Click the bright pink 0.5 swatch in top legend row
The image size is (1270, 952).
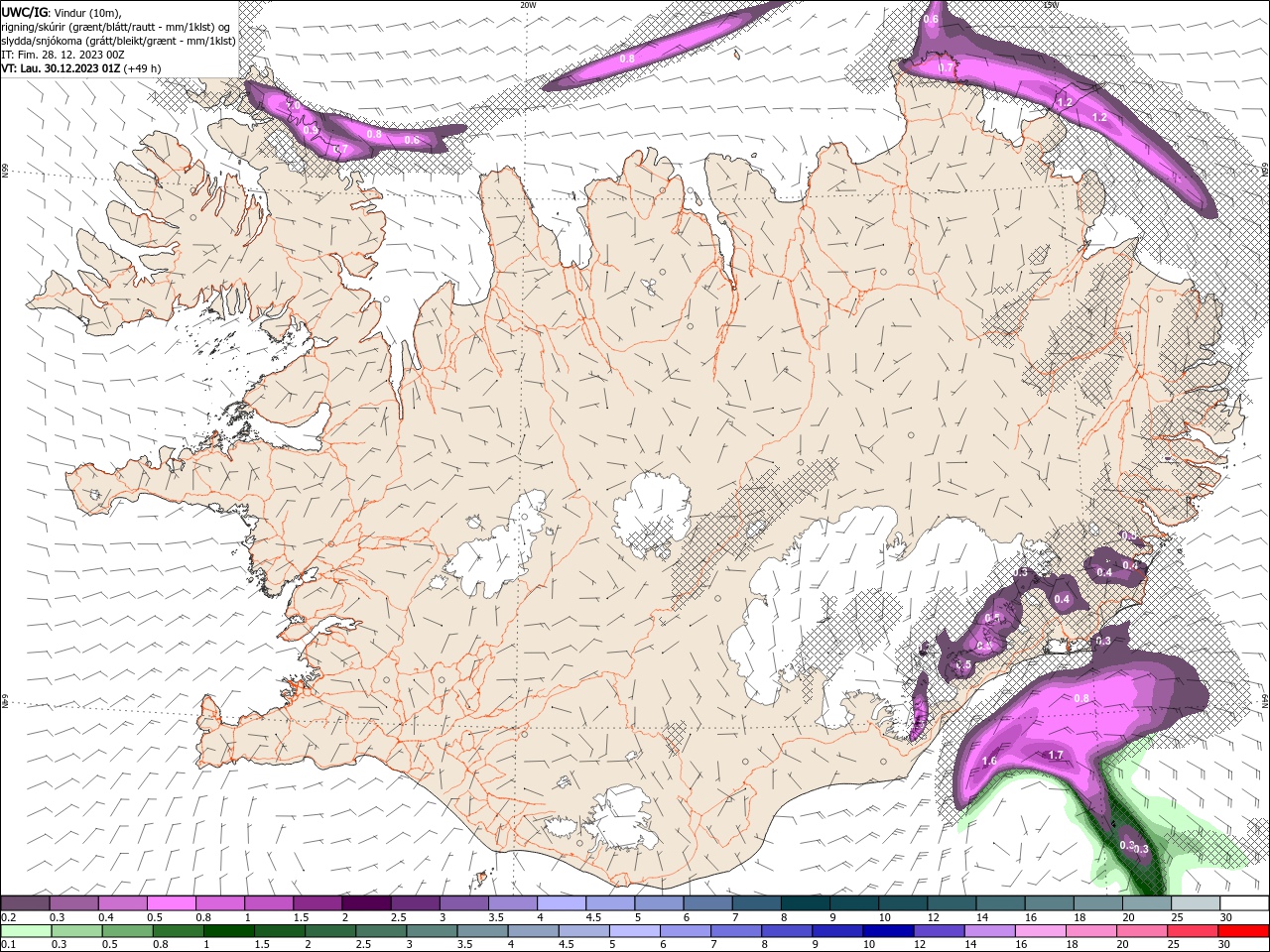coord(171,903)
